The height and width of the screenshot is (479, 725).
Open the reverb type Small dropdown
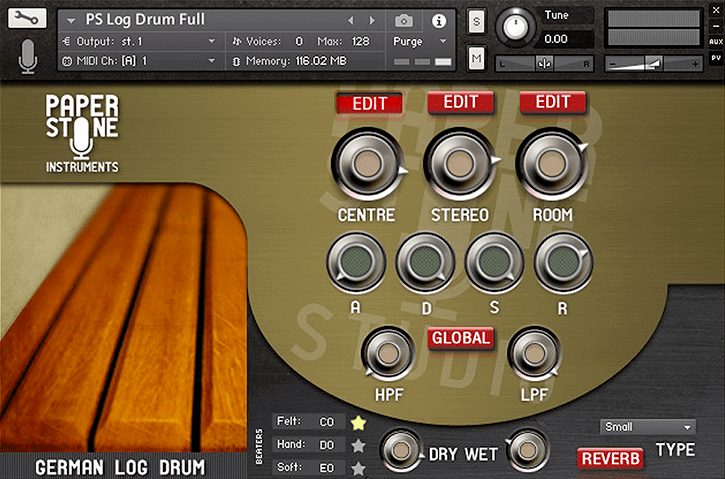coord(647,427)
